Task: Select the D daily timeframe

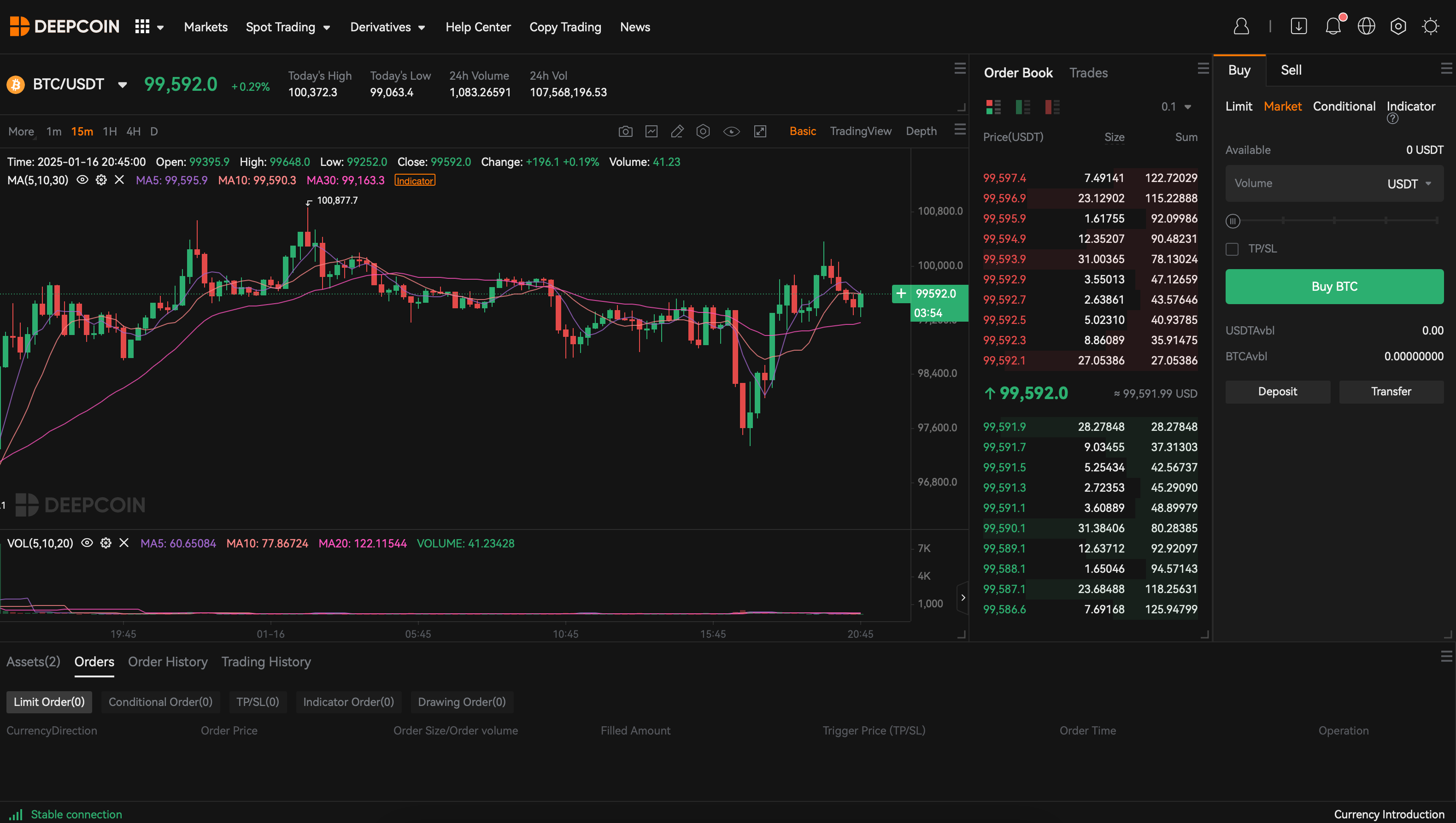Action: pyautogui.click(x=154, y=132)
